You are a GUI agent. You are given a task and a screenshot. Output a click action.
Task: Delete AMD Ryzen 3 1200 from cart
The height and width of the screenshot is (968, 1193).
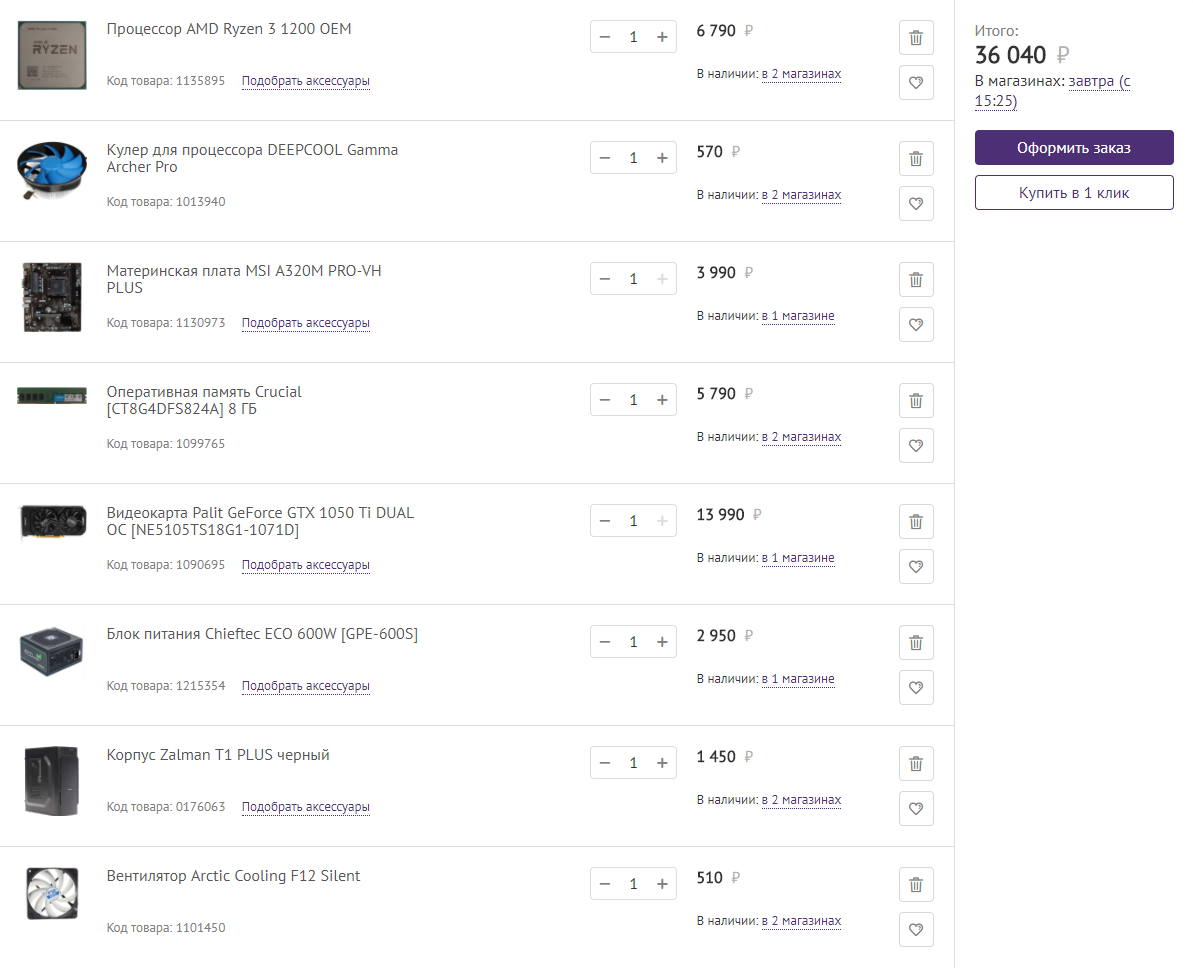916,38
